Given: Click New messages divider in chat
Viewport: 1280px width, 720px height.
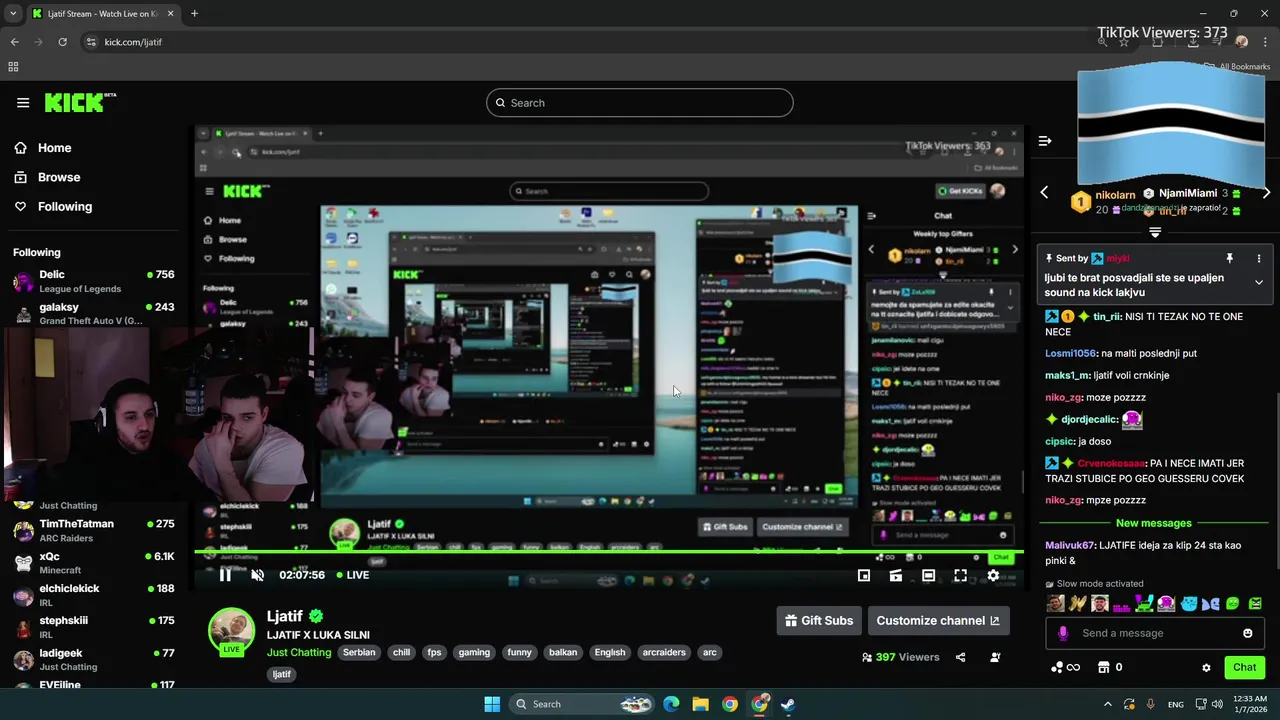Looking at the screenshot, I should click(1154, 523).
